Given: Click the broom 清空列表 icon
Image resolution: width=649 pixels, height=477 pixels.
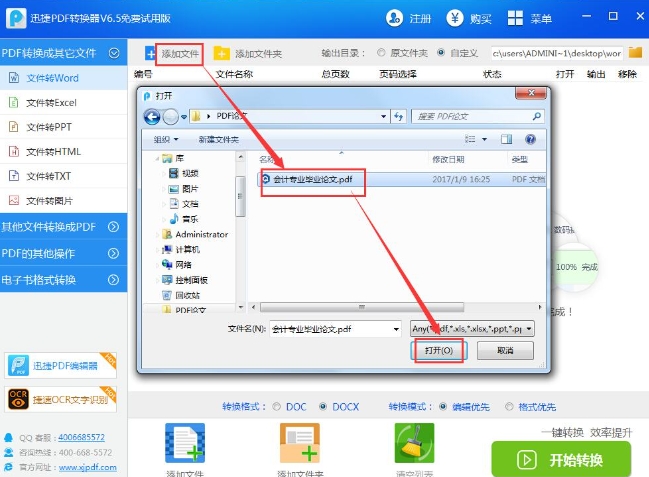Looking at the screenshot, I should (x=414, y=443).
